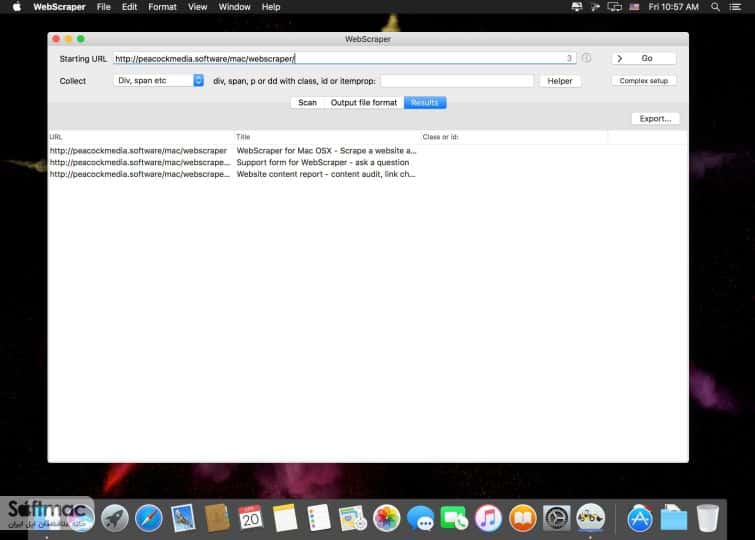Switch to Output file format tab
This screenshot has height=540, width=755.
pyautogui.click(x=364, y=103)
